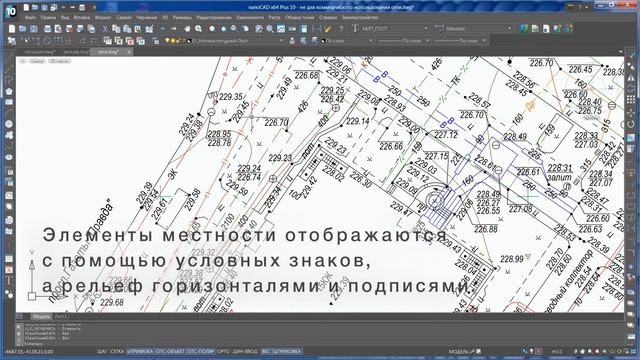Switch to the Модель layout tab
The image size is (640, 360).
click(41, 317)
